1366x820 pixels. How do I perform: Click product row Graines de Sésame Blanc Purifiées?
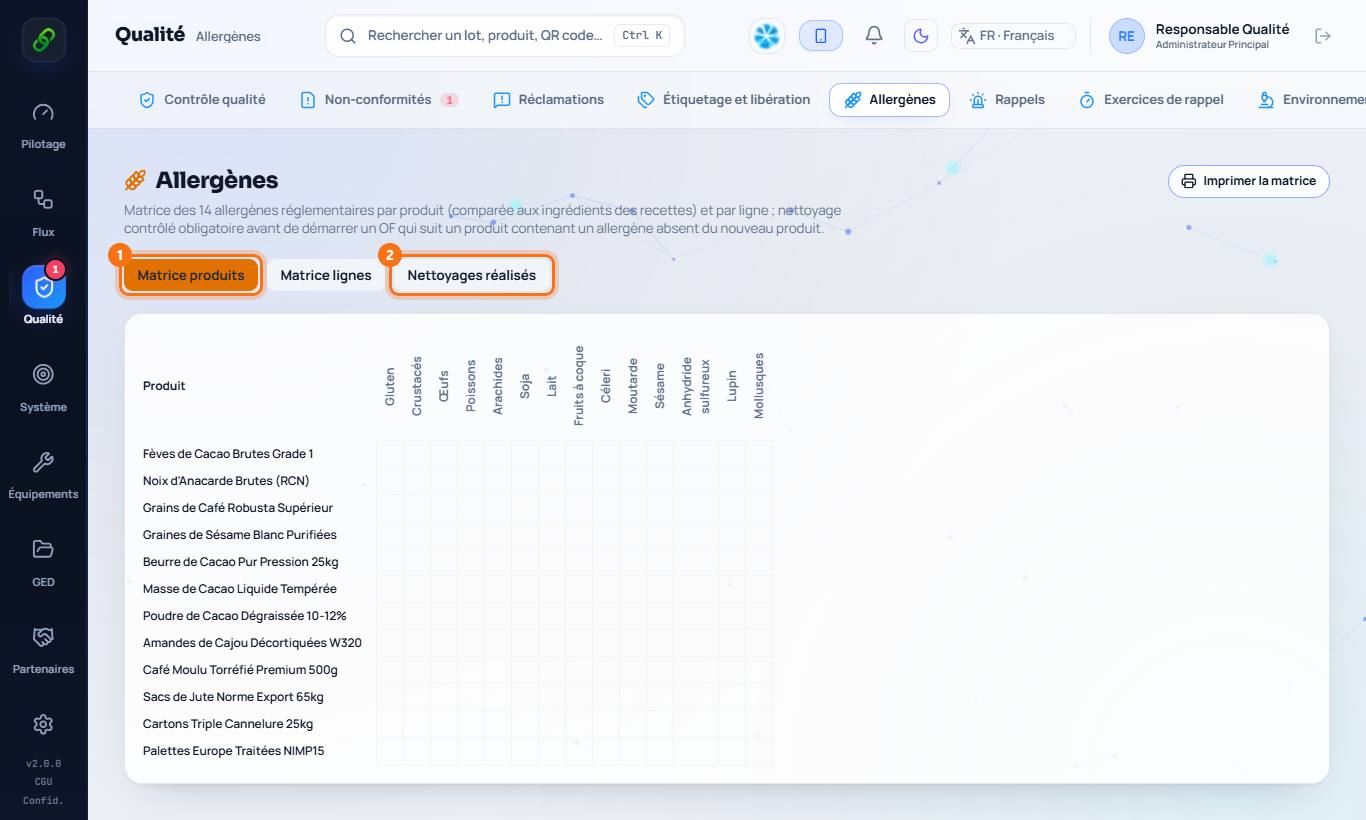458,535
